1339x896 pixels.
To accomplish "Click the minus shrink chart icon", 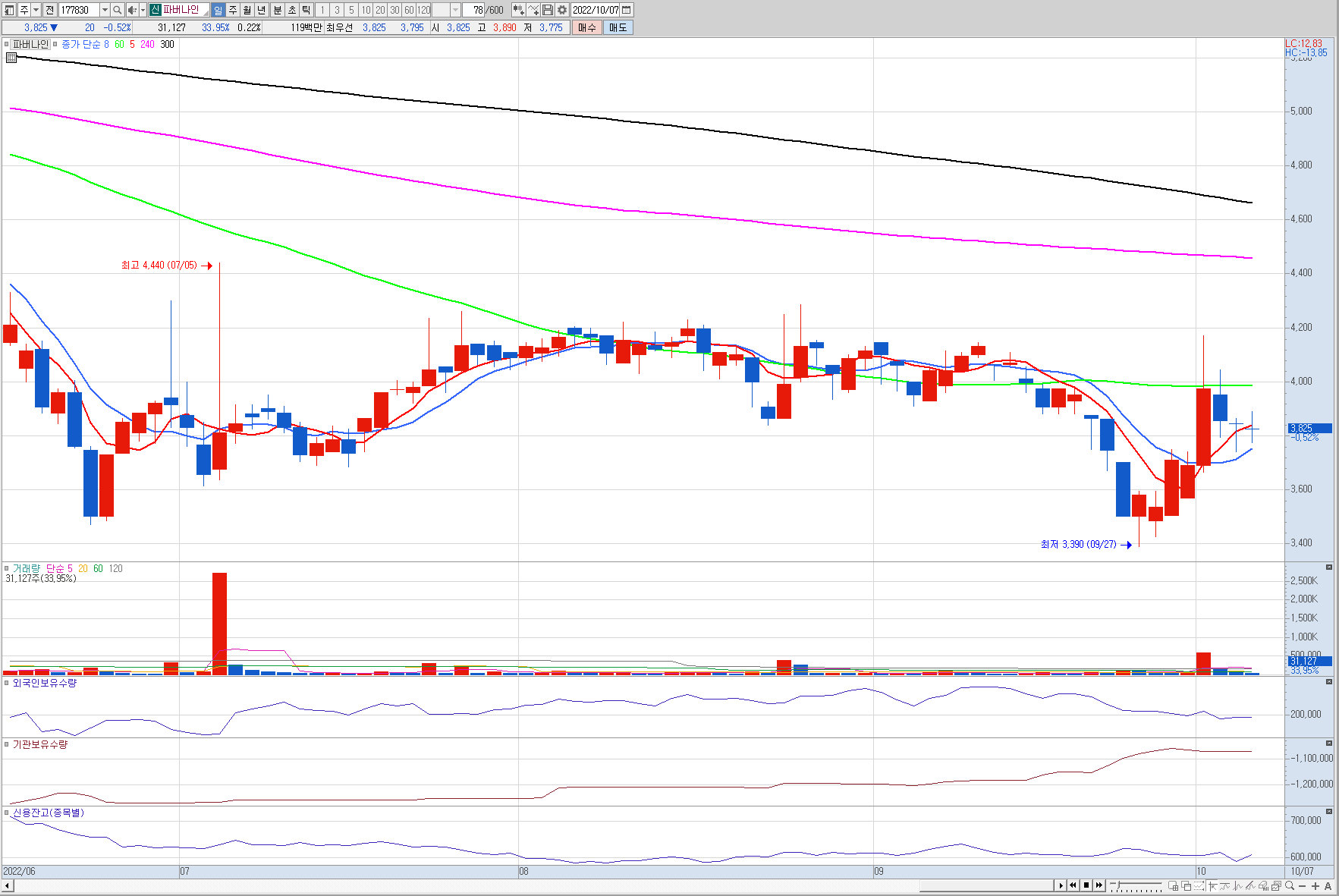I will 1302,886.
